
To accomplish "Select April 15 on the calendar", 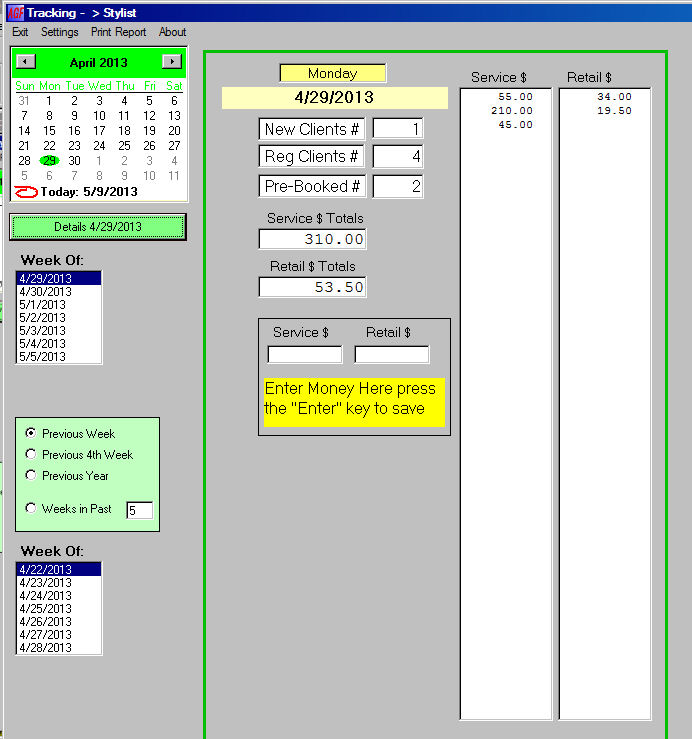I will coord(48,131).
